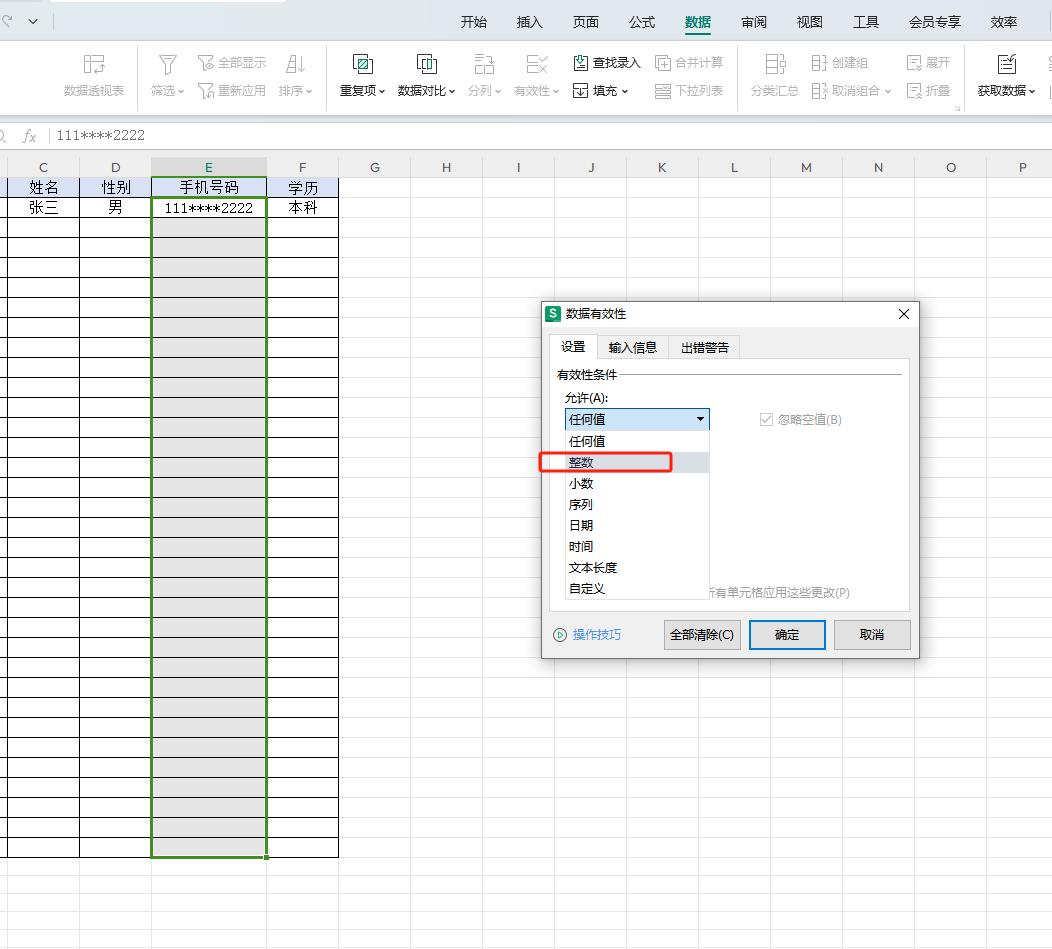Open the 数据透视表 pivot table tool

point(94,76)
